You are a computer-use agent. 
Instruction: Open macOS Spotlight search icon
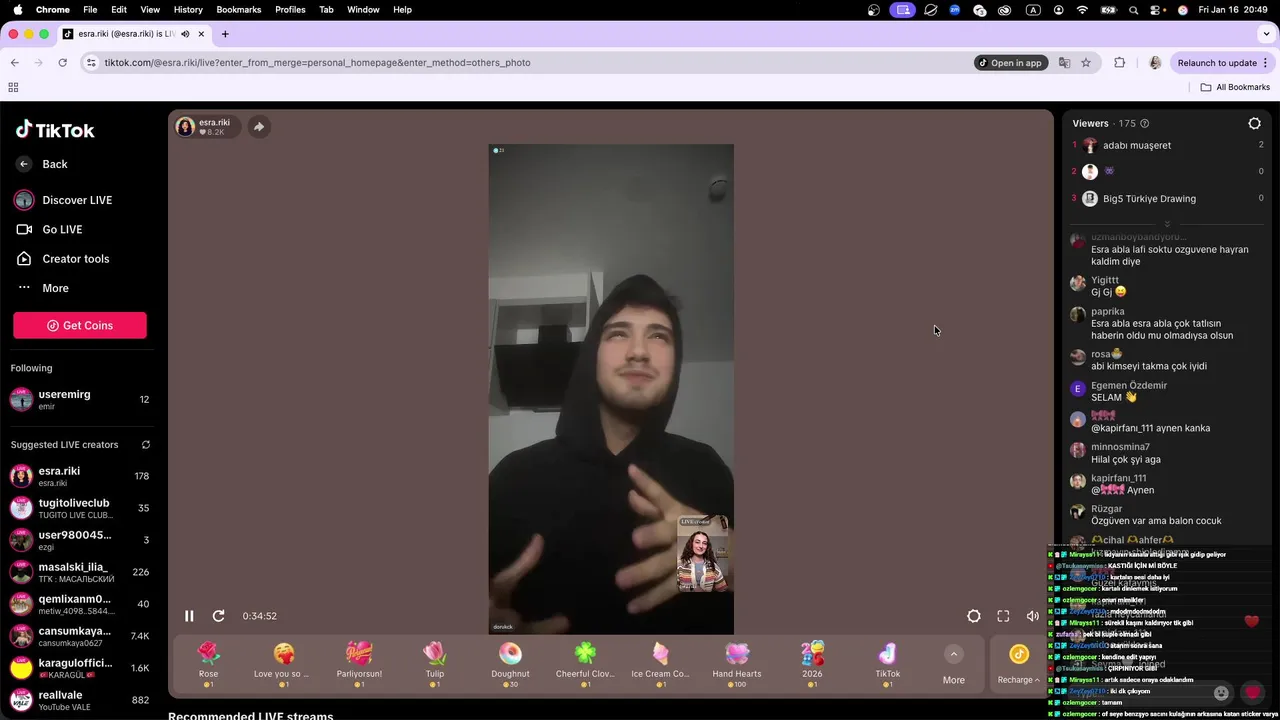[x=1133, y=10]
